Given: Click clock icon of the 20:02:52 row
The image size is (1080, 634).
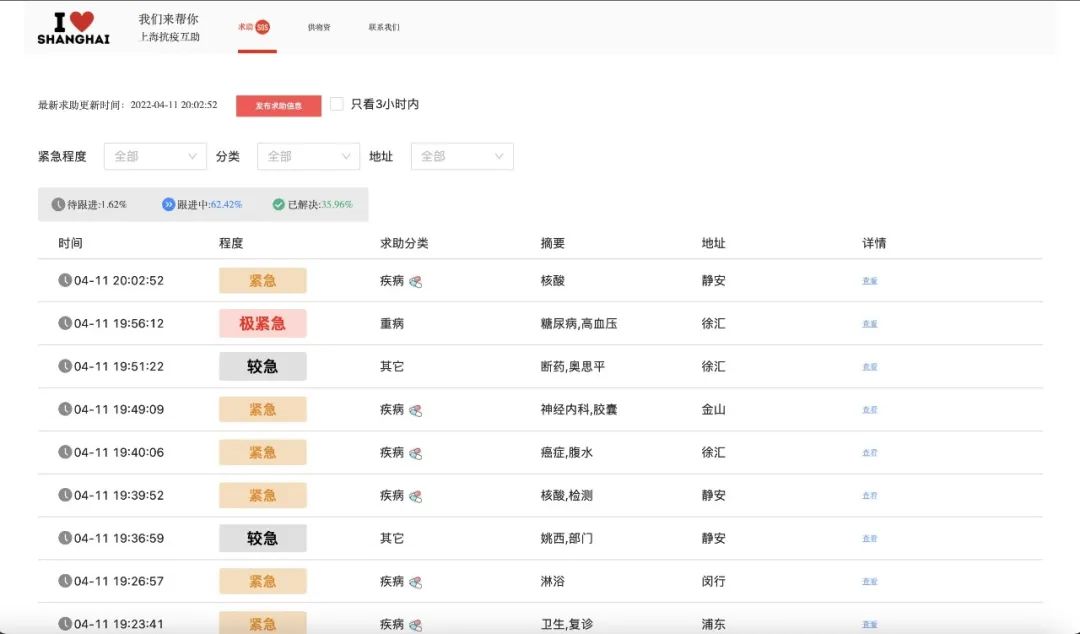Looking at the screenshot, I should coord(65,280).
